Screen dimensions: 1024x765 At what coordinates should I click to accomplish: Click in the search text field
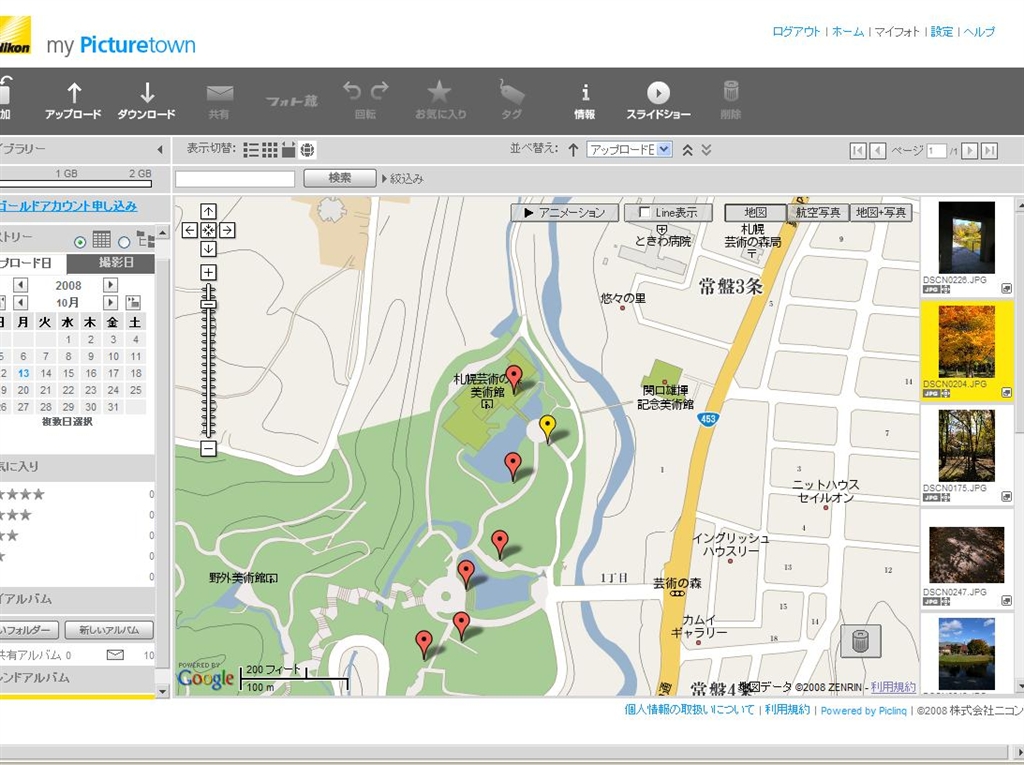(235, 178)
